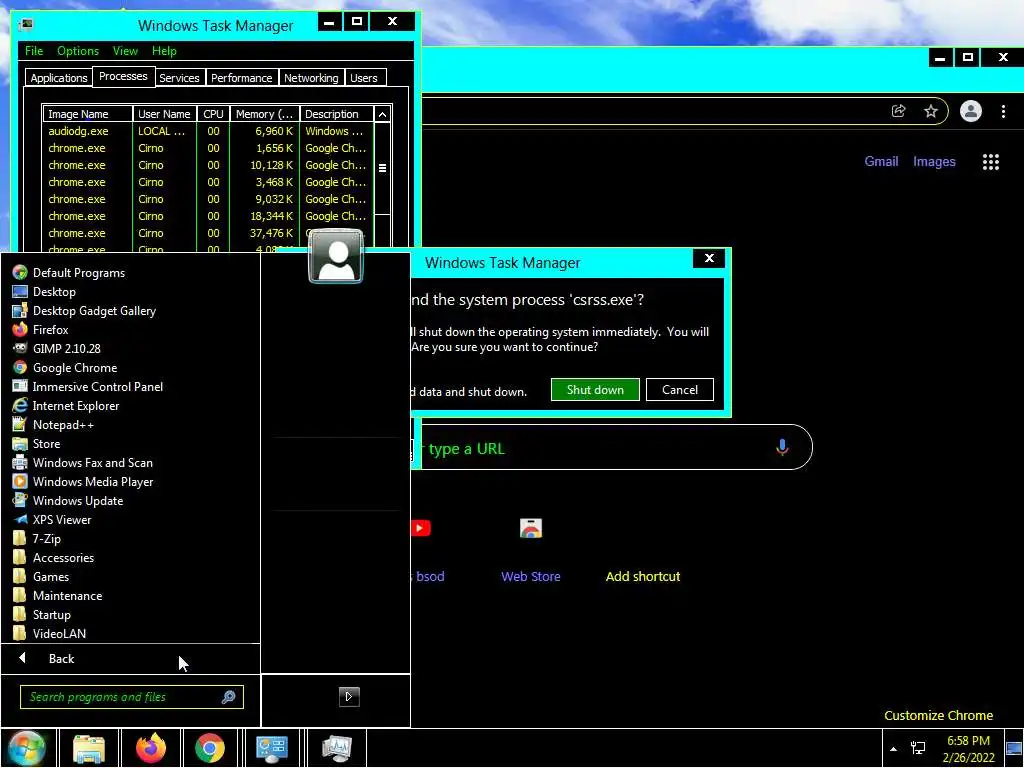Click the Show desktop icon at taskbar end
The height and width of the screenshot is (768, 1024).
(x=1014, y=748)
